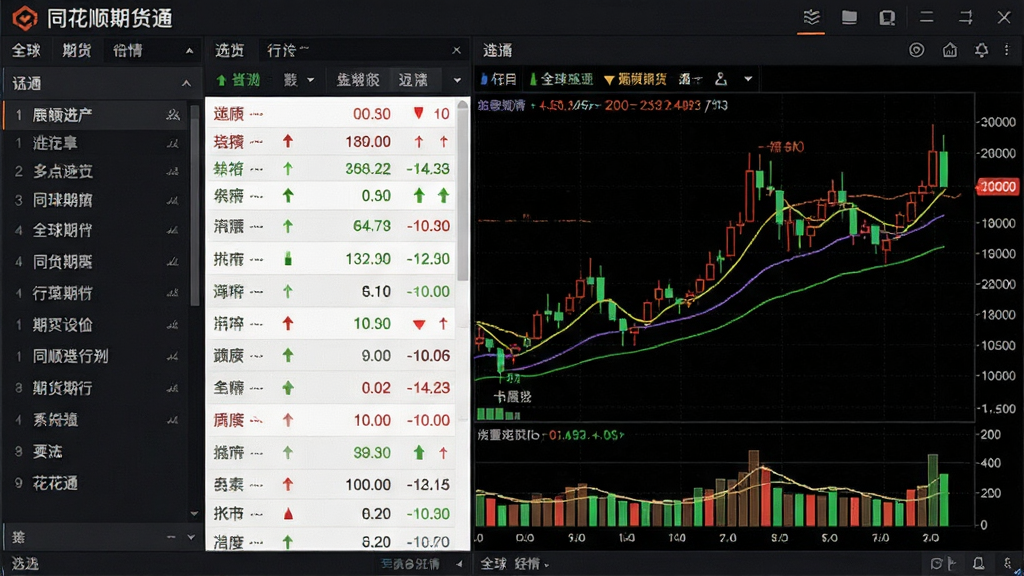Switch to the 选货 tab in middle panel
Image resolution: width=1024 pixels, height=576 pixels.
pyautogui.click(x=229, y=50)
